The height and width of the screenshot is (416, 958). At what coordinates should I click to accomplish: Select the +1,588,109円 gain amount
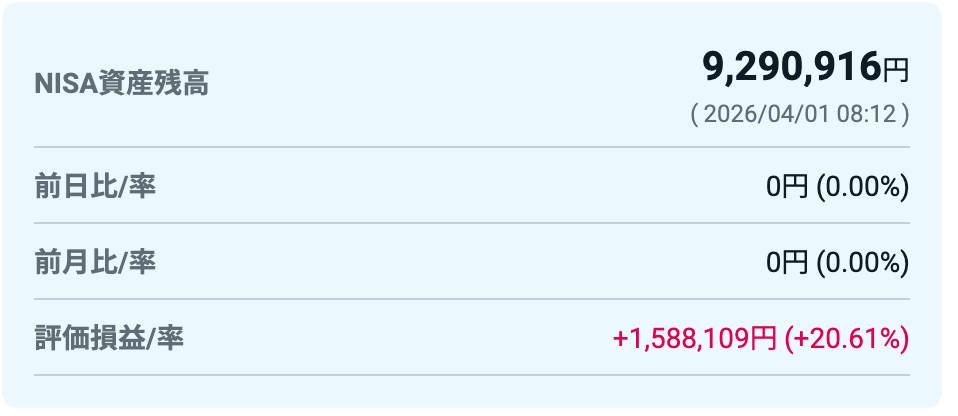point(694,339)
